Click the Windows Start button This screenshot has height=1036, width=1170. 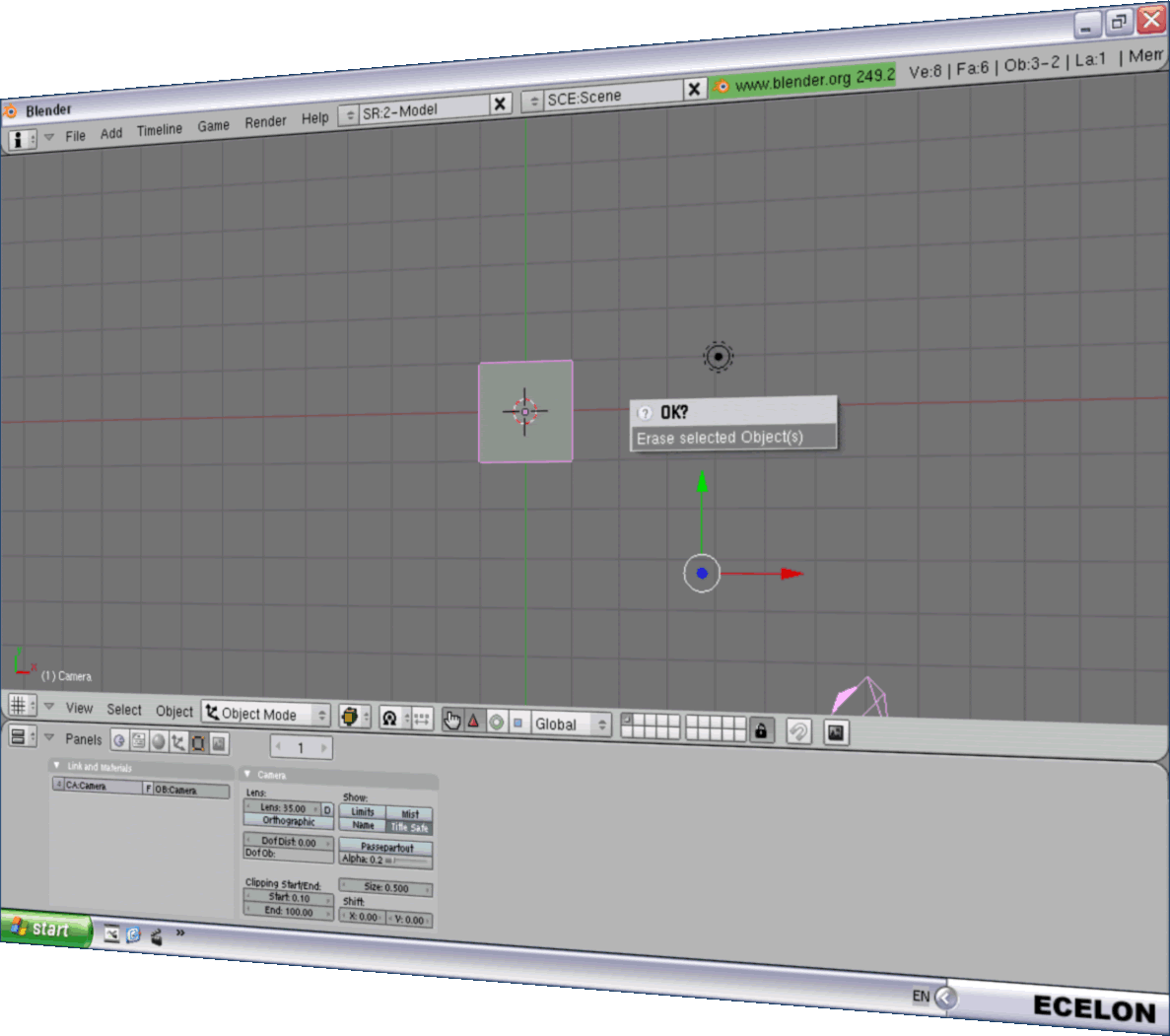tap(46, 929)
